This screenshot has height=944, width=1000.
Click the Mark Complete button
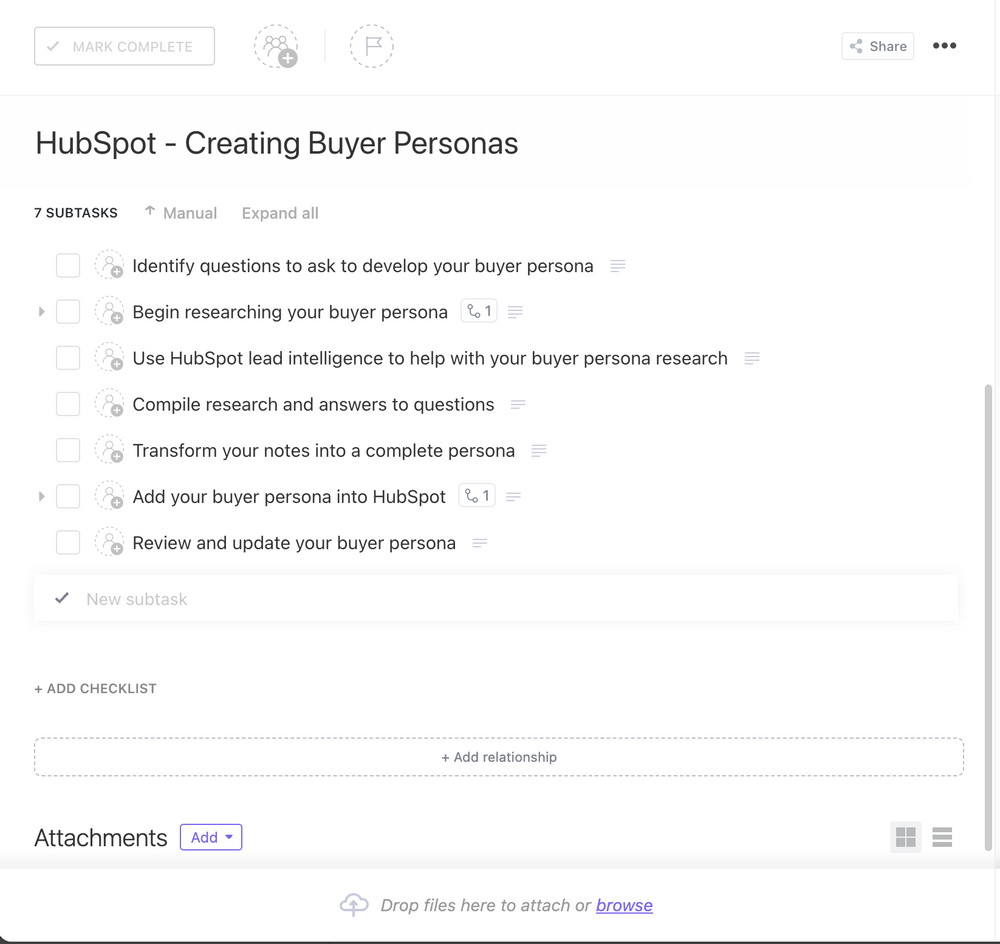[x=124, y=46]
